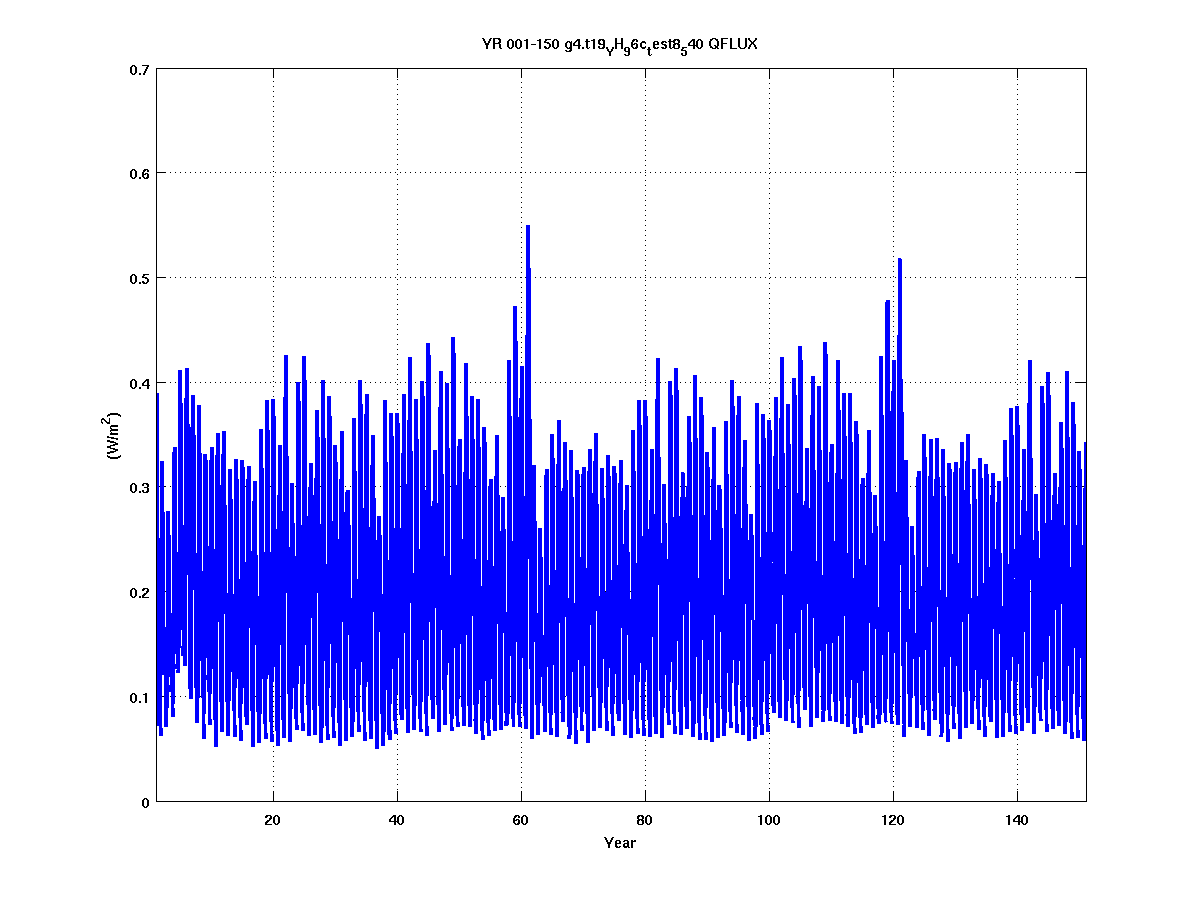Viewport: 1200px width, 900px height.
Task: Click y-axis tick label '0.1'
Action: click(x=139, y=697)
